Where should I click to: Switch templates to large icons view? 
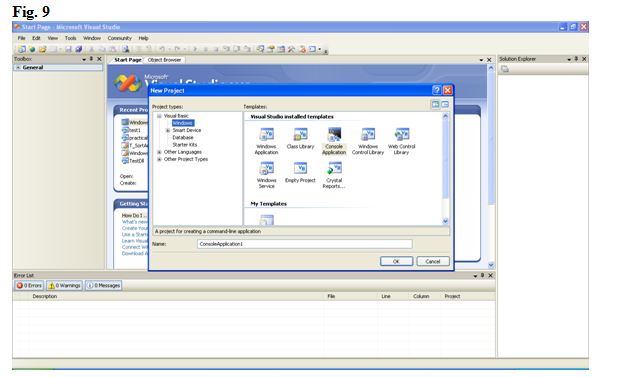pos(435,104)
